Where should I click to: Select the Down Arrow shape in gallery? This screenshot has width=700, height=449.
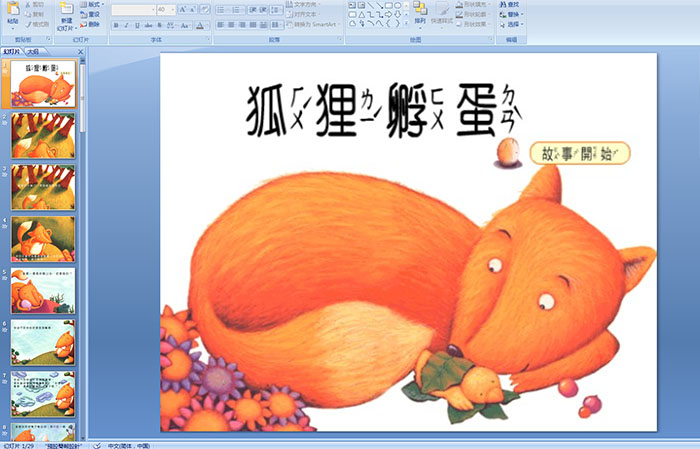[397, 14]
